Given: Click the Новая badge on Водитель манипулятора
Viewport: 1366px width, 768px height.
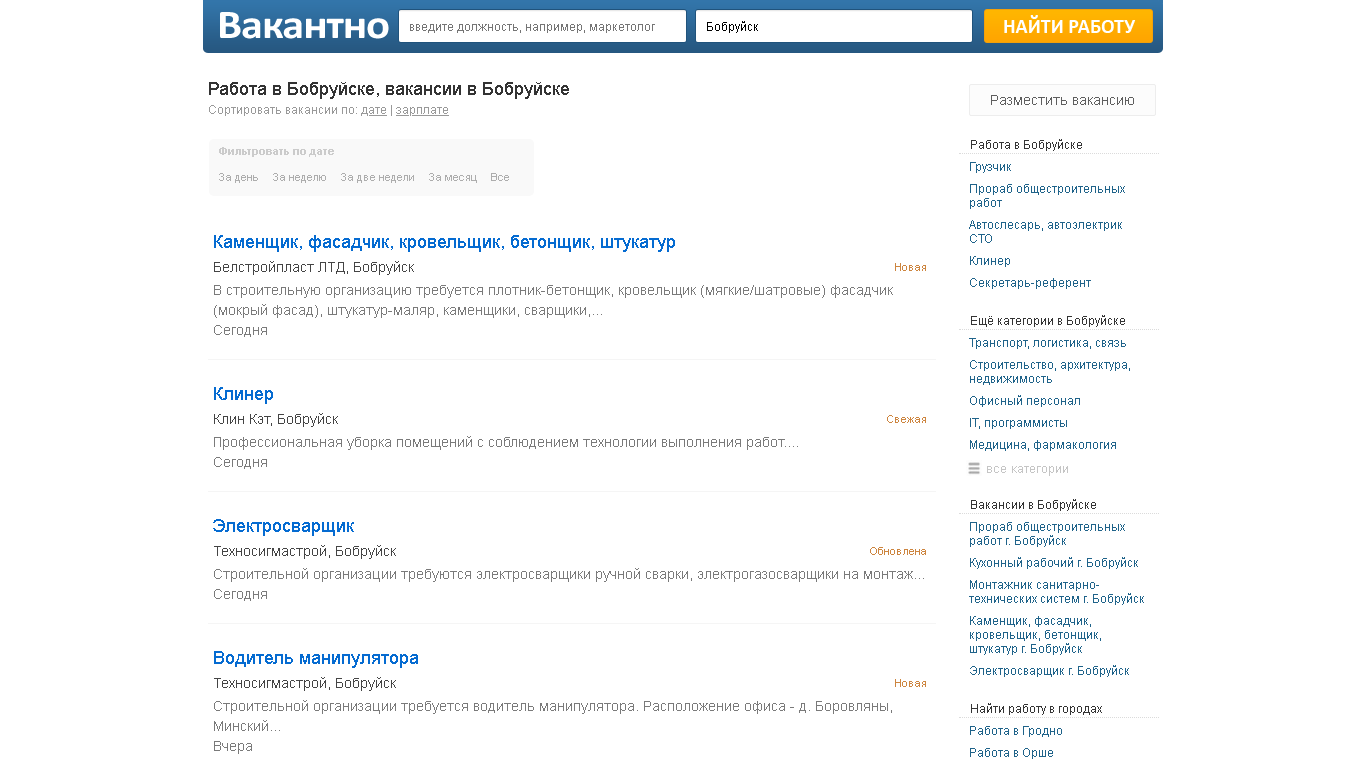Looking at the screenshot, I should click(x=910, y=683).
